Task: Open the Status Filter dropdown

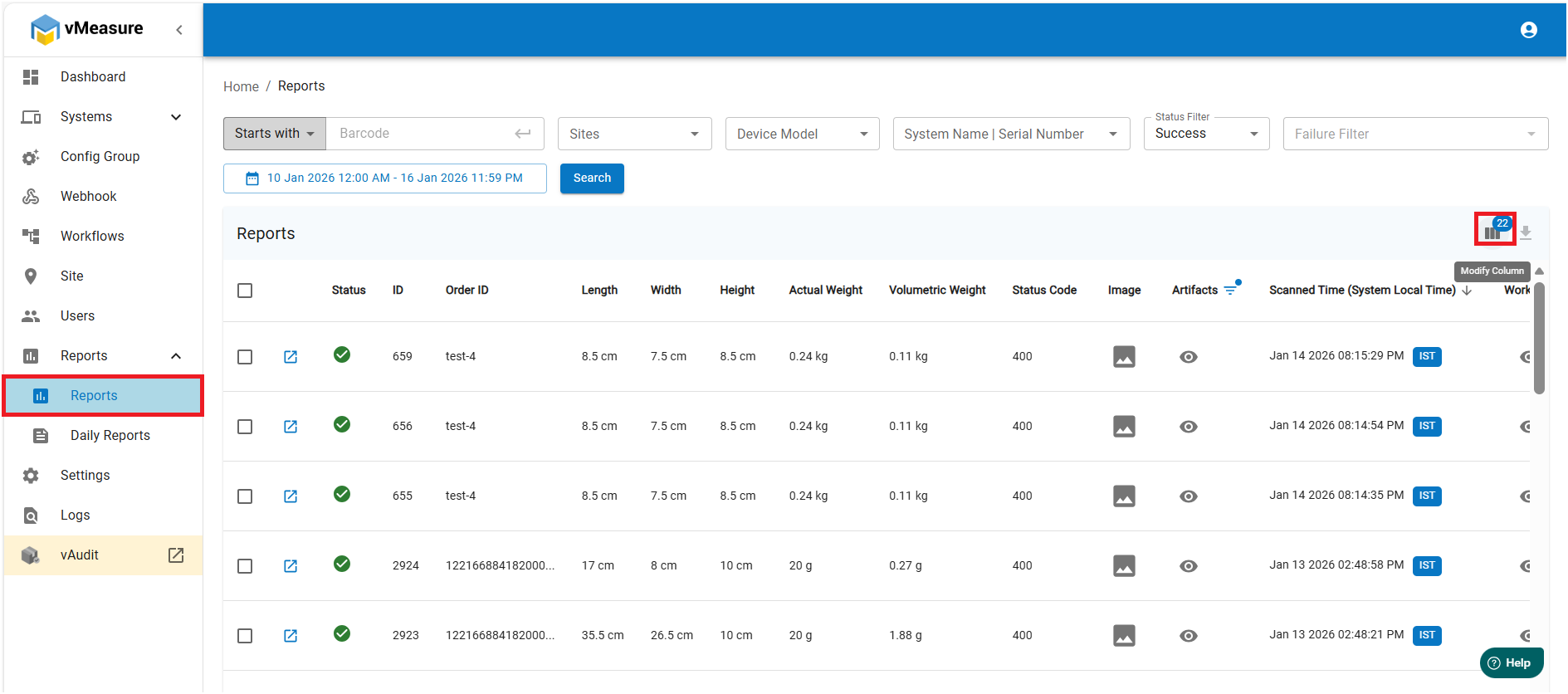Action: click(x=1205, y=134)
